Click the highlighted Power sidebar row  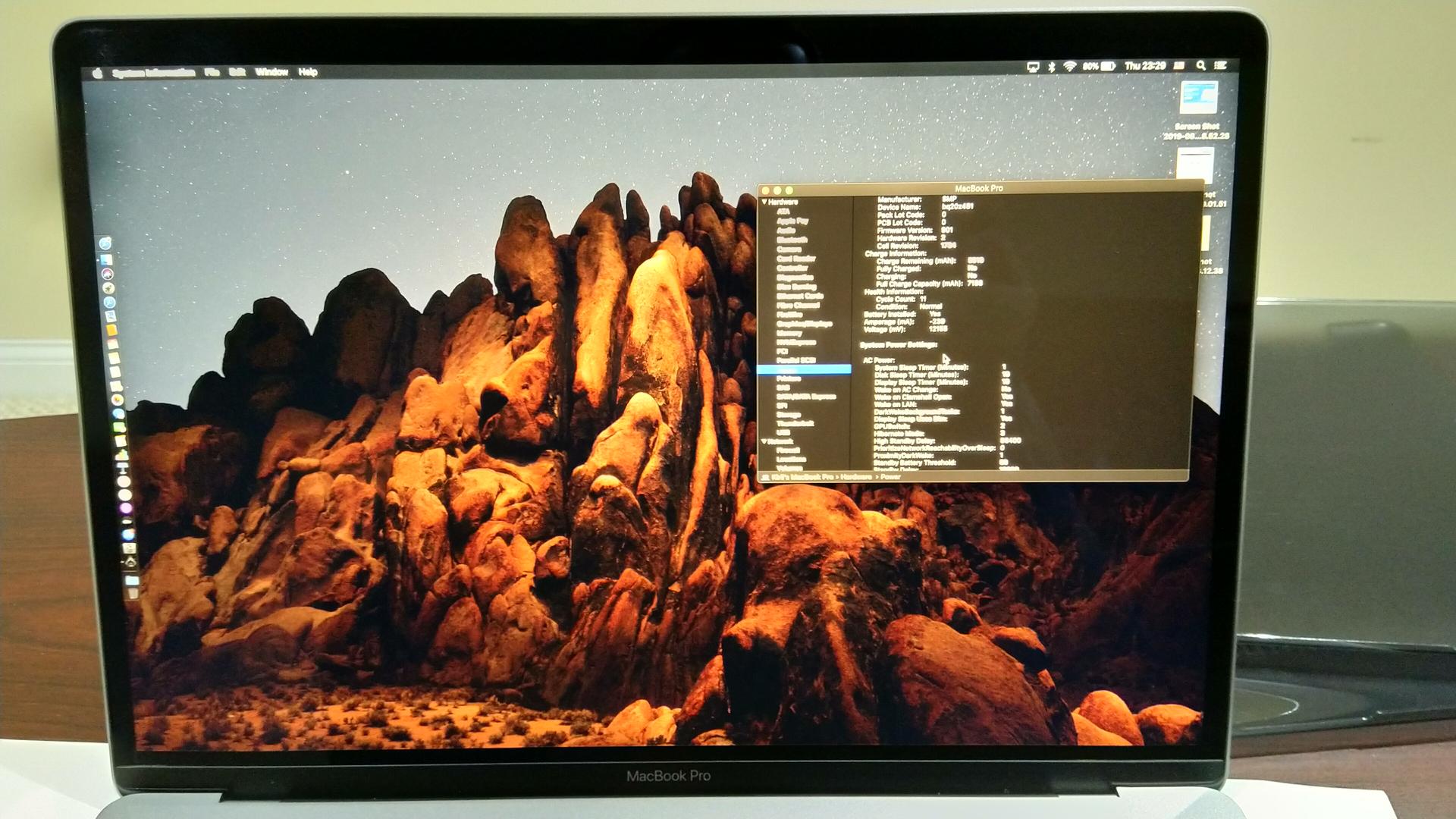pos(805,369)
